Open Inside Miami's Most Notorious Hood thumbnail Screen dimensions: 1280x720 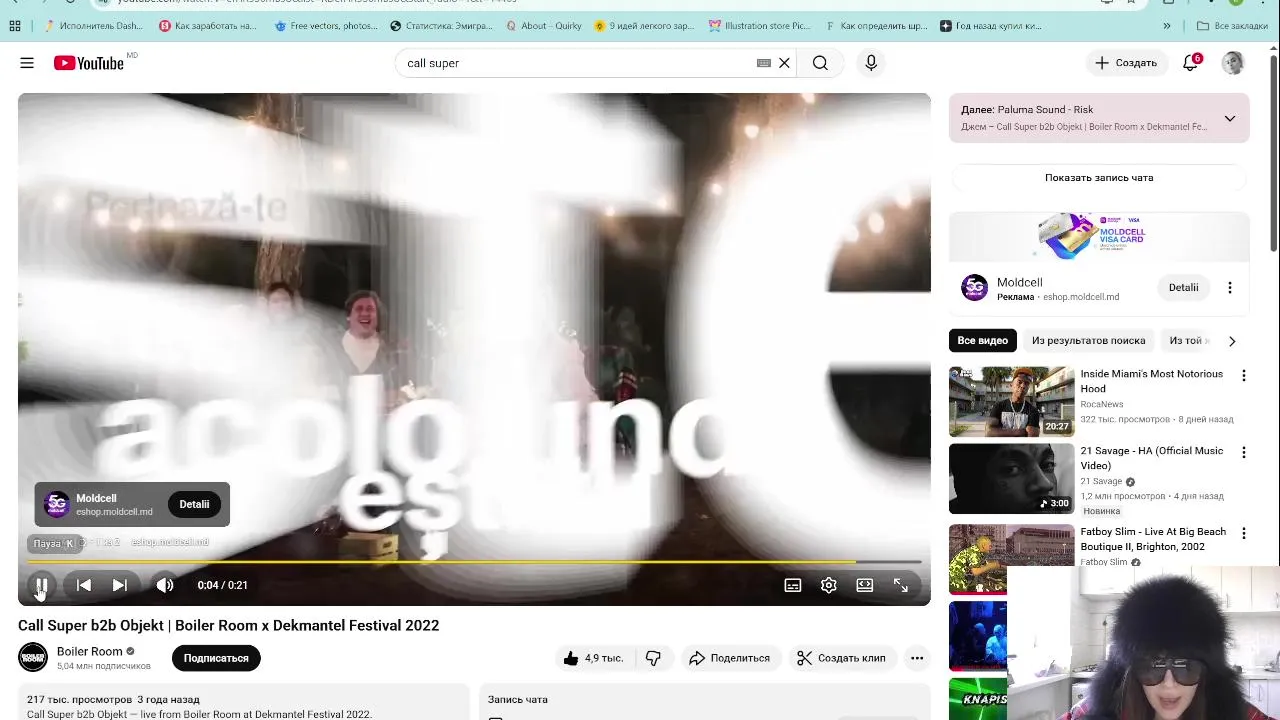tap(1011, 402)
